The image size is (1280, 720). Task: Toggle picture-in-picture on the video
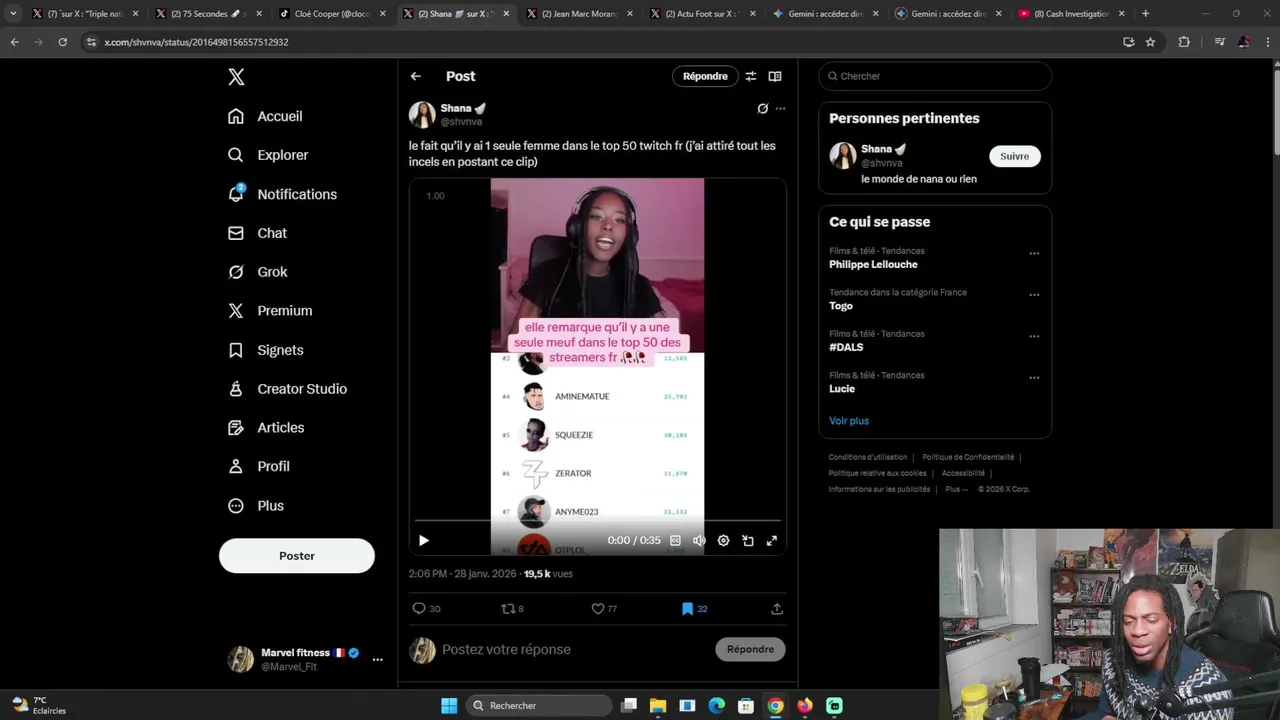pyautogui.click(x=748, y=541)
